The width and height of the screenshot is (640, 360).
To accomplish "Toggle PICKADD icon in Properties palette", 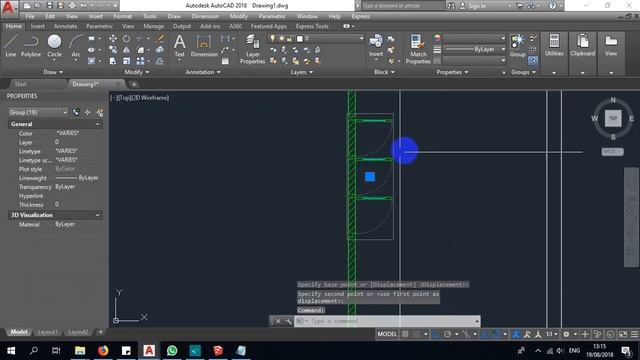I will (76, 112).
